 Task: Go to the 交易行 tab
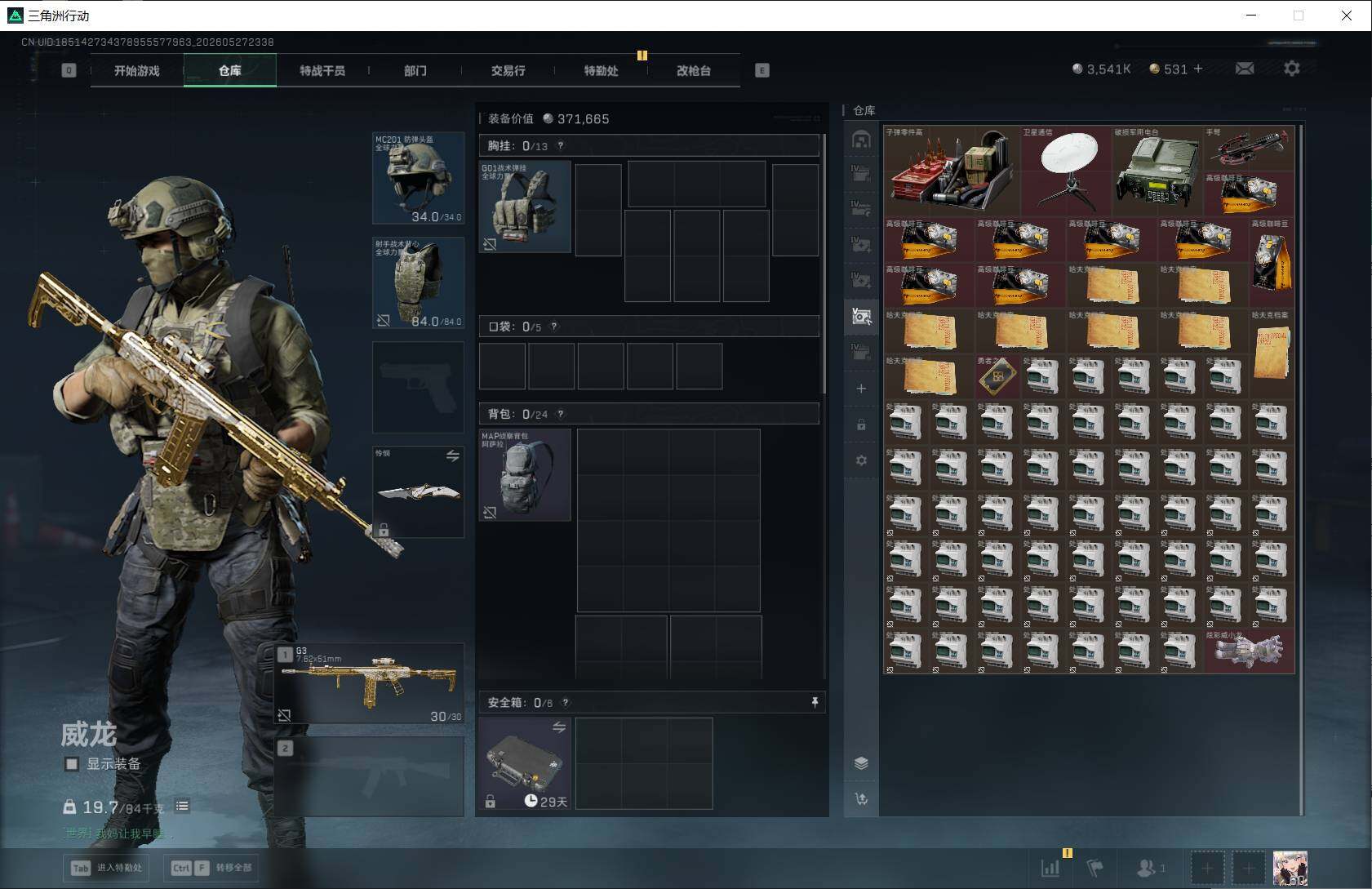(x=508, y=70)
